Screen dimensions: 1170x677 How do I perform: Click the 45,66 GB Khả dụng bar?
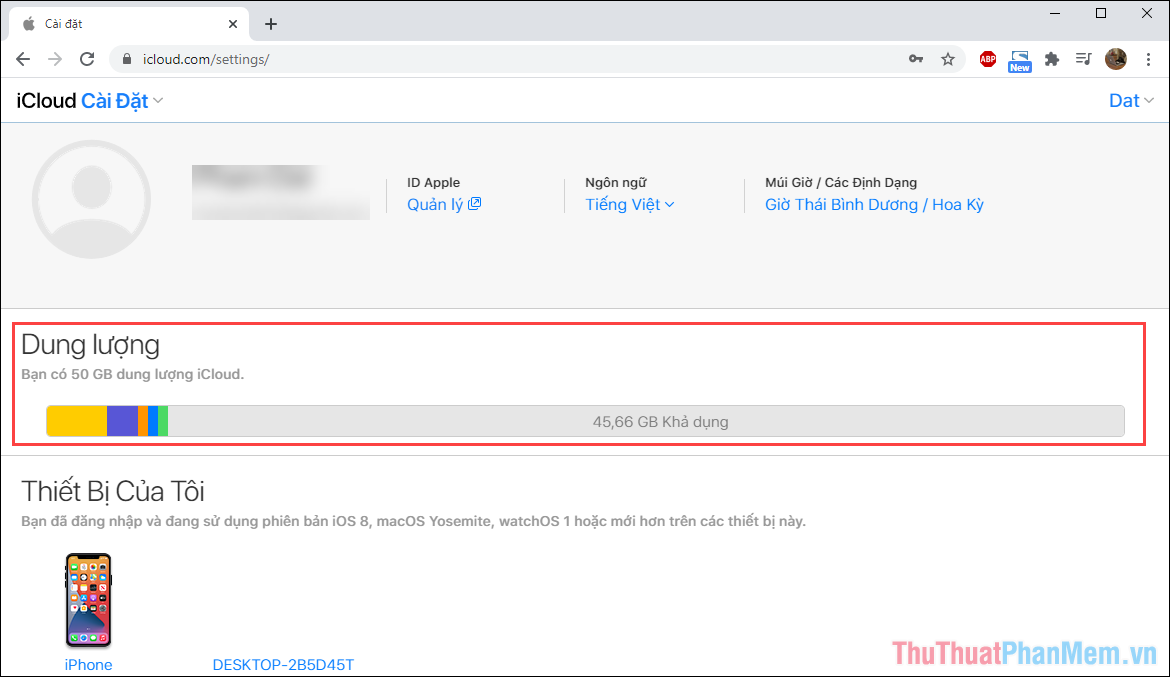pyautogui.click(x=646, y=421)
